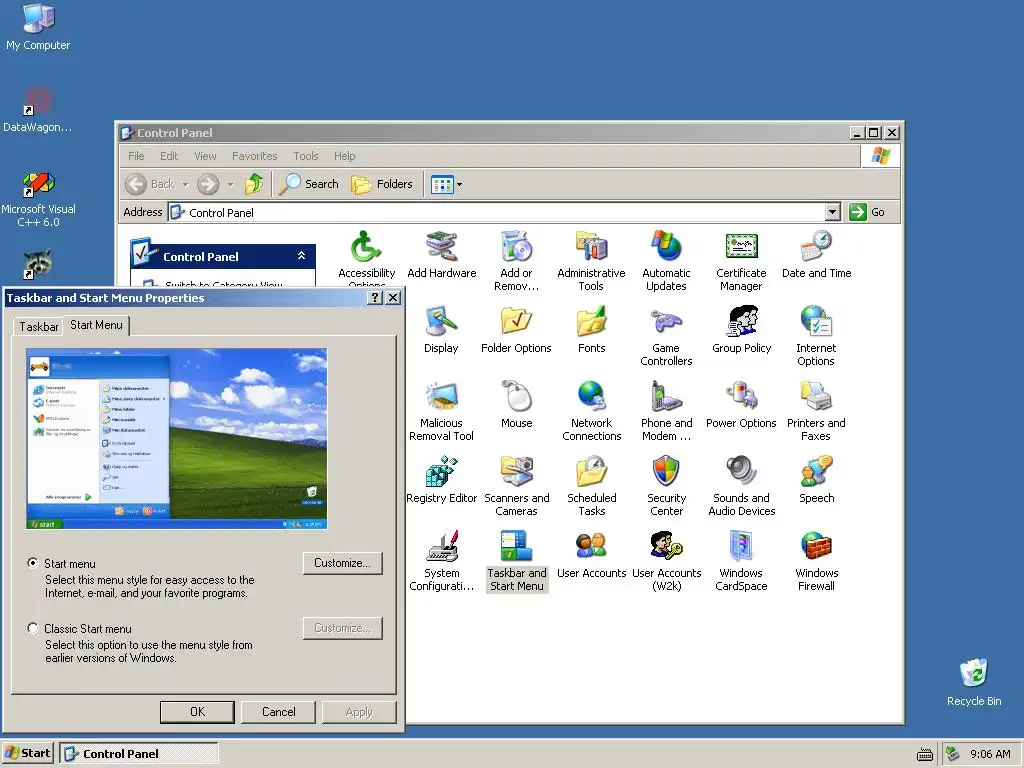Click the system tray clock
The width and height of the screenshot is (1024, 768).
pyautogui.click(x=990, y=754)
